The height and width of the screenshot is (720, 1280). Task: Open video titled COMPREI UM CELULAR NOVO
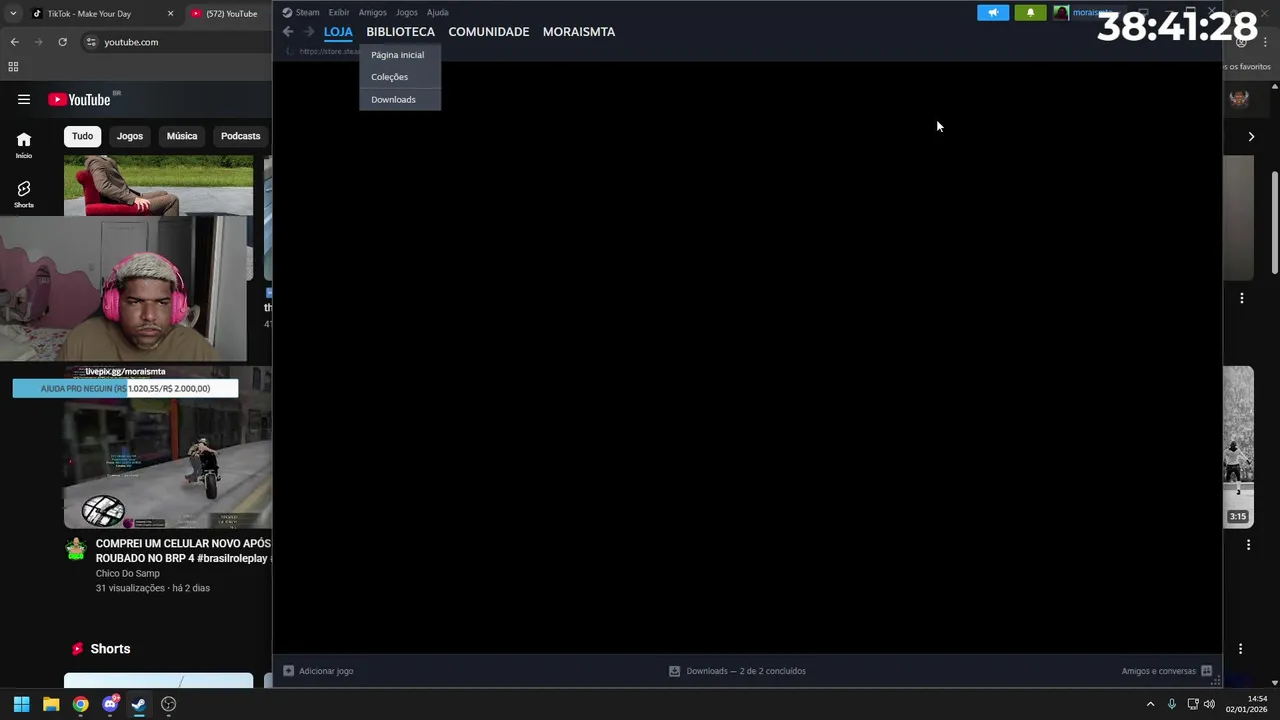pos(183,551)
